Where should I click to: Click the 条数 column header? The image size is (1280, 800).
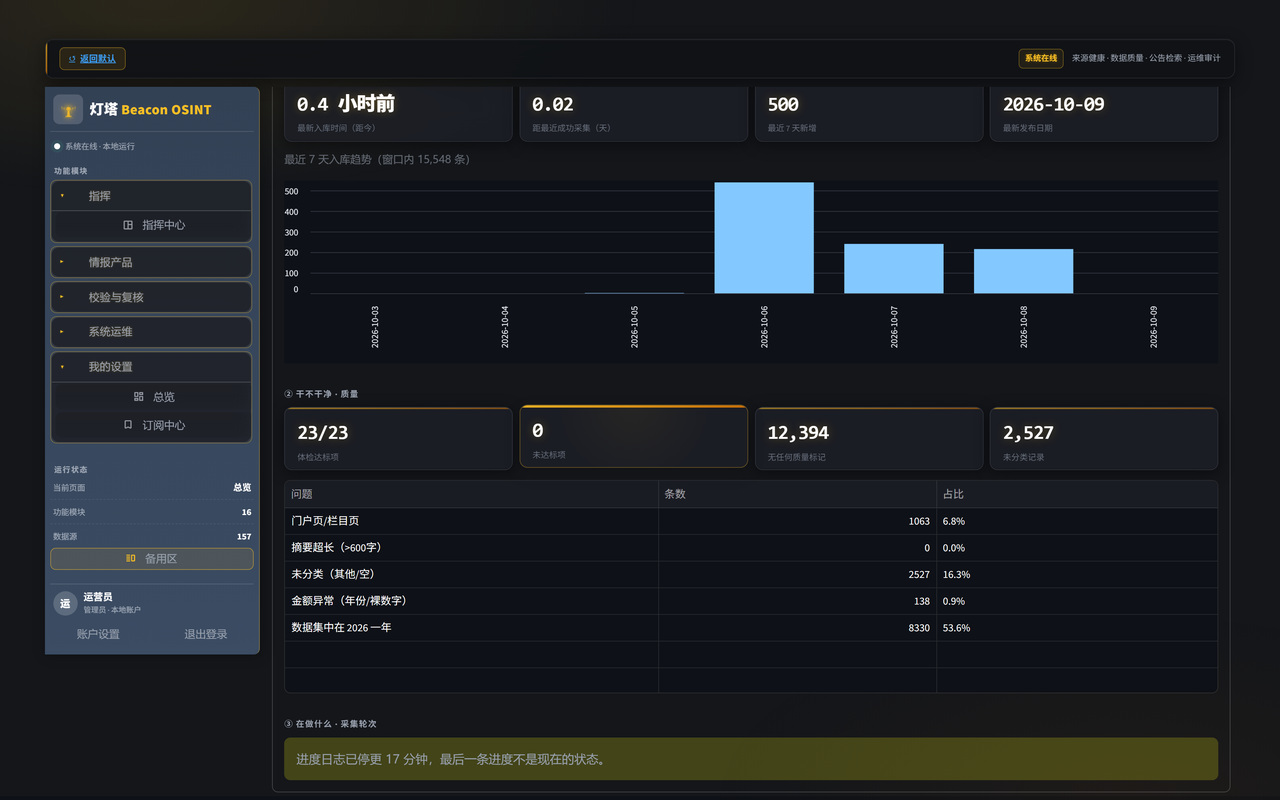(x=798, y=494)
